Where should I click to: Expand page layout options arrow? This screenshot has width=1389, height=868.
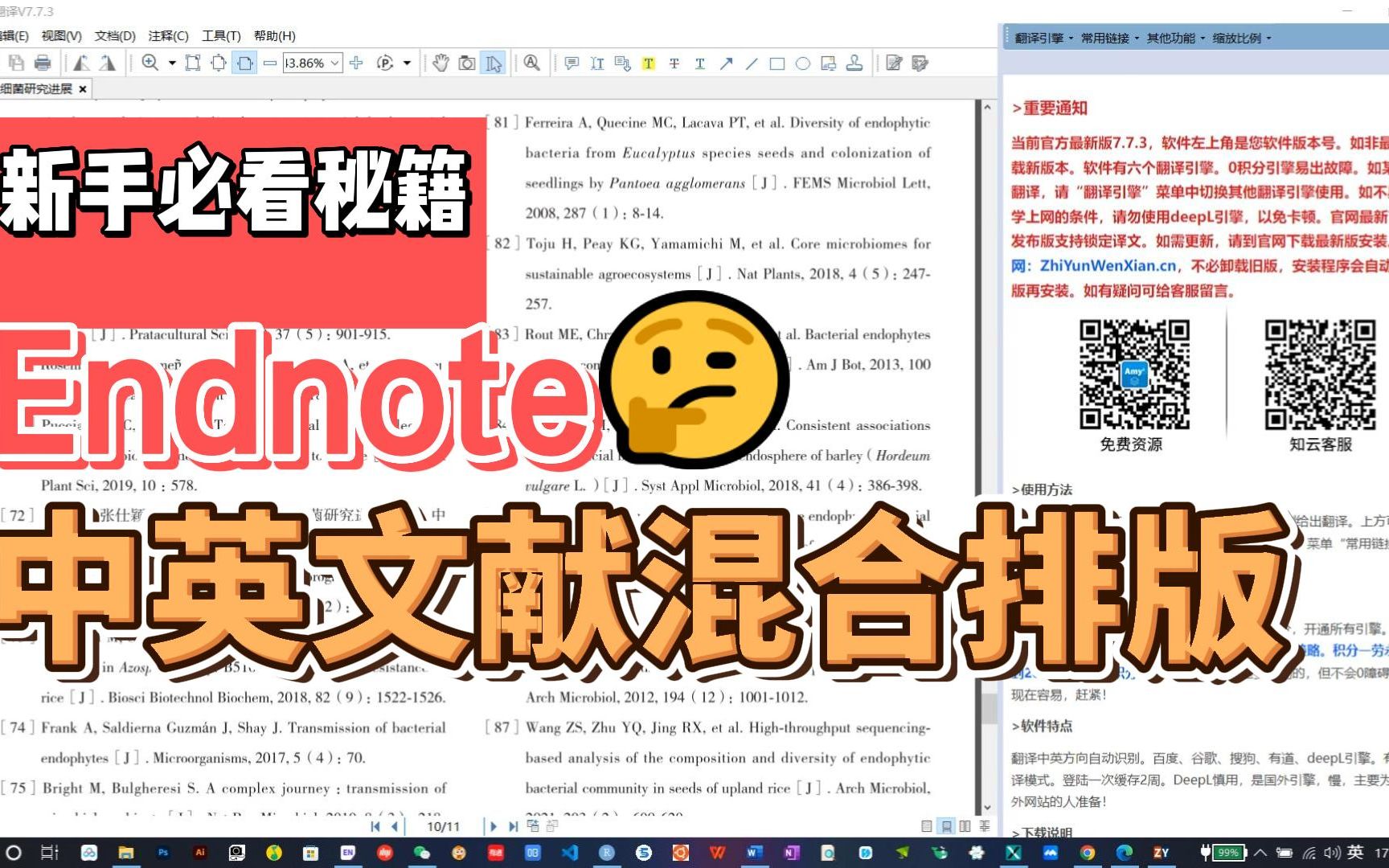click(x=407, y=63)
